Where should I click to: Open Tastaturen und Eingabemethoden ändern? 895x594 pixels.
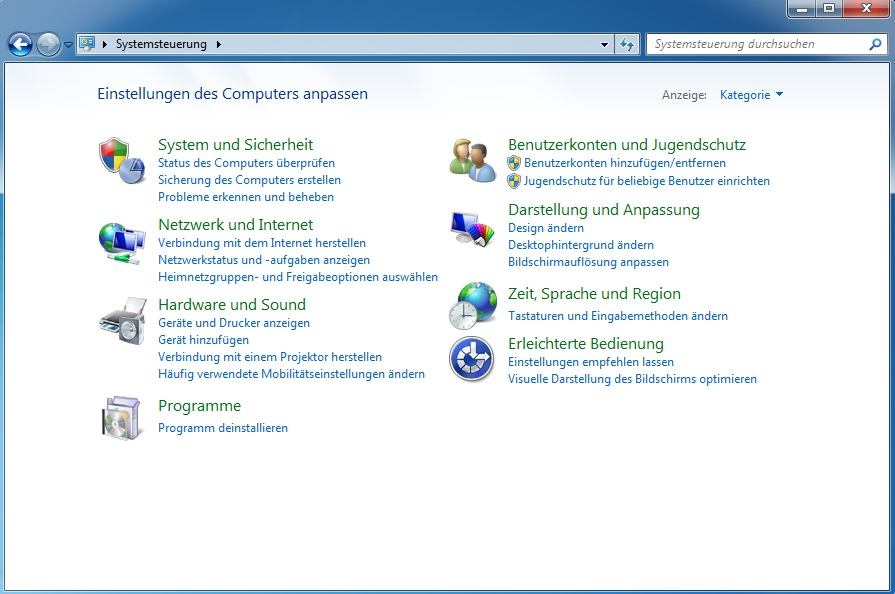tap(618, 316)
